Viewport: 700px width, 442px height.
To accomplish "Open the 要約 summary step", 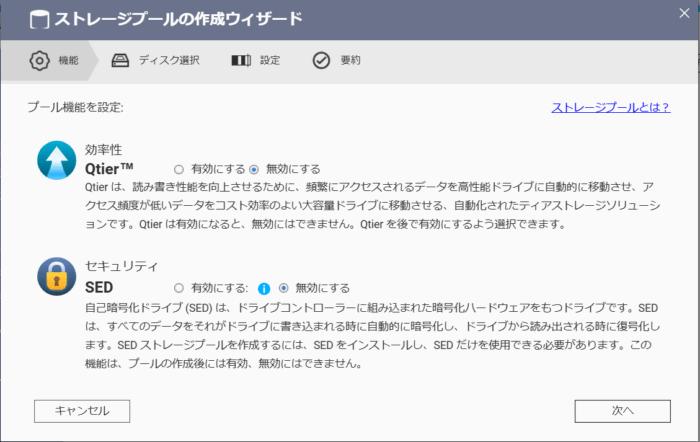I will [x=350, y=60].
